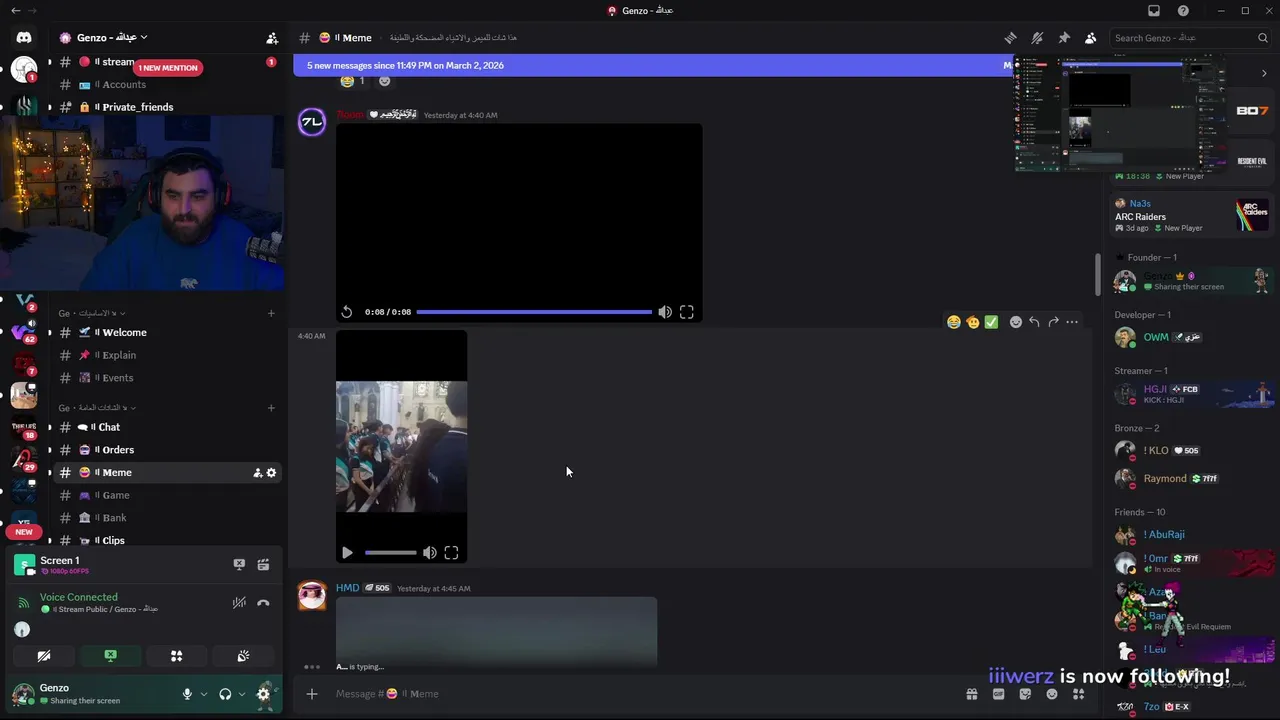1280x720 pixels.
Task: Click Voice Connected status text
Action: pos(79,597)
